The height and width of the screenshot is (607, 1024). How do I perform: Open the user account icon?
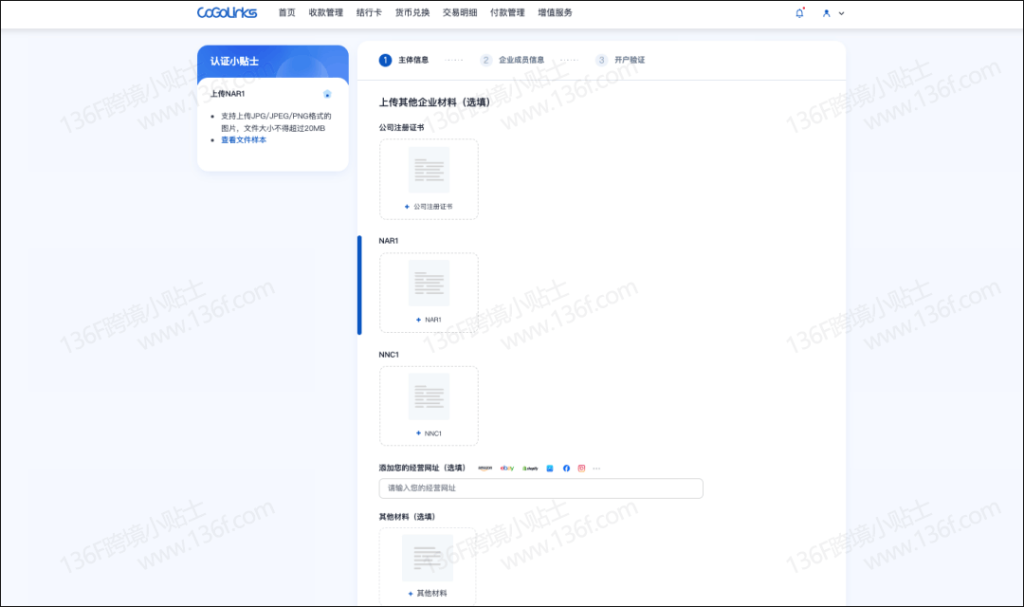coord(826,13)
